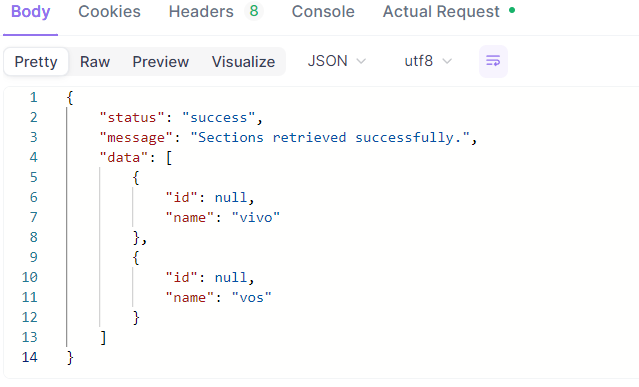Click line number 9 in the gutter
The width and height of the screenshot is (639, 387).
pos(33,257)
